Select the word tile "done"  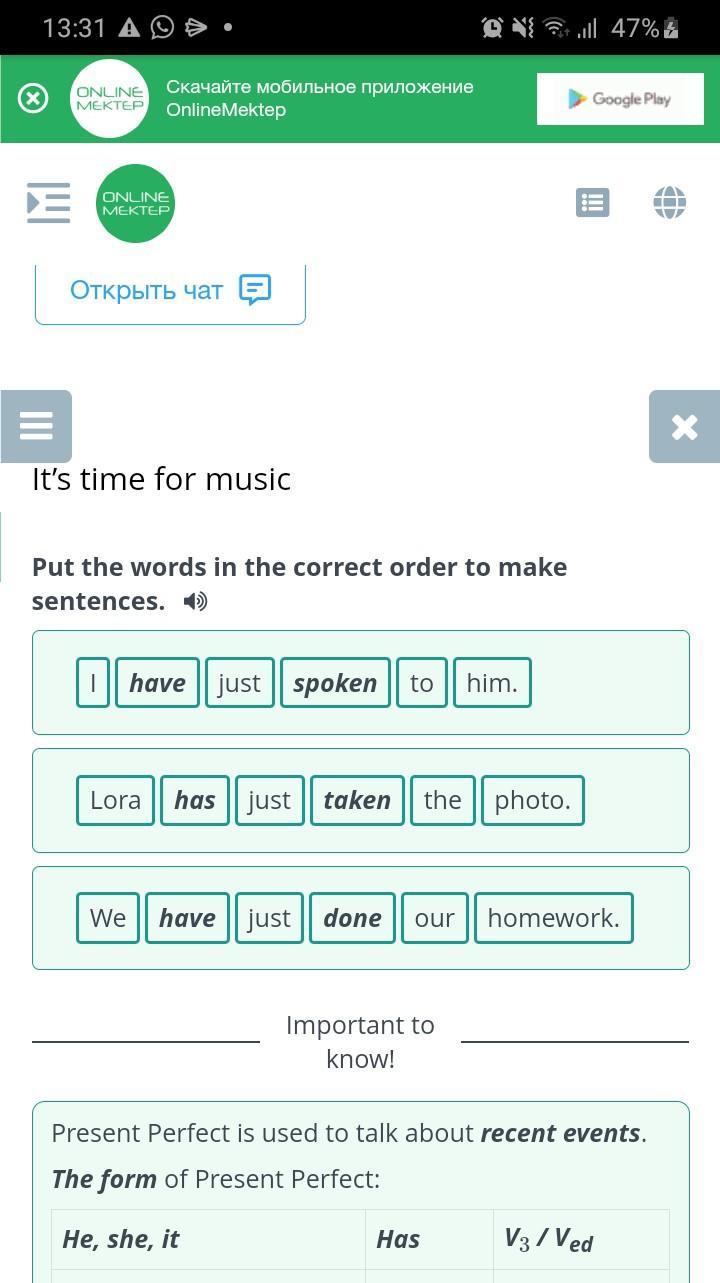[x=352, y=918]
